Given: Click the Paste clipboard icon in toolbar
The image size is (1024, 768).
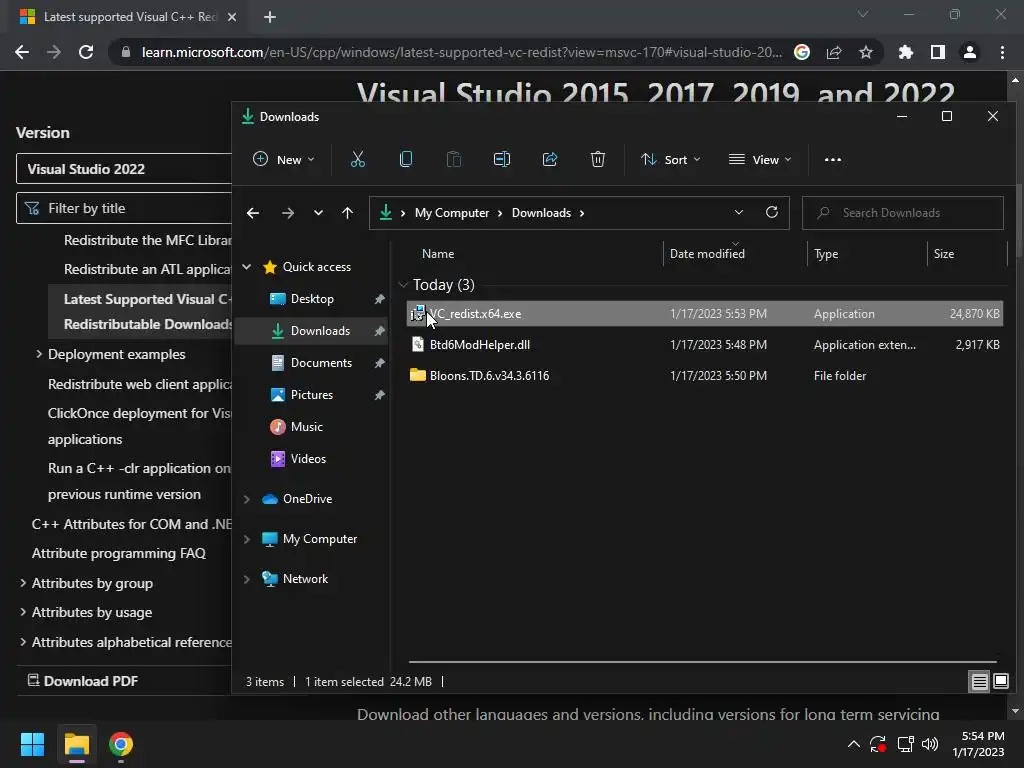Looking at the screenshot, I should tap(453, 159).
